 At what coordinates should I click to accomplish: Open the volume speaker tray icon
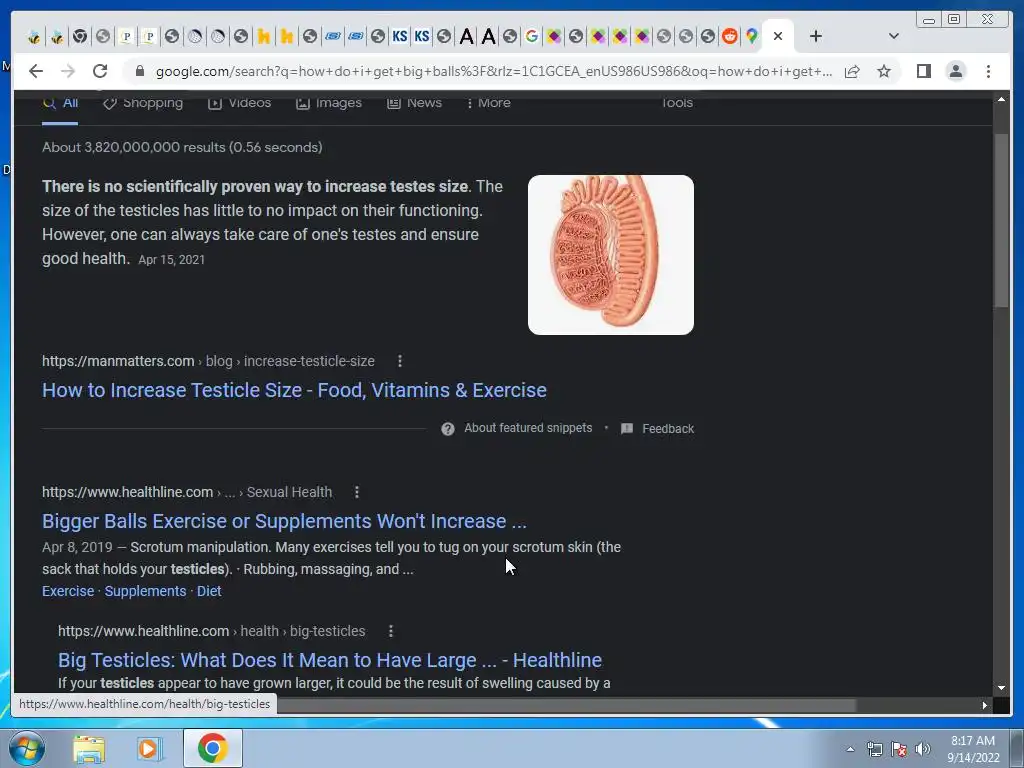click(922, 749)
